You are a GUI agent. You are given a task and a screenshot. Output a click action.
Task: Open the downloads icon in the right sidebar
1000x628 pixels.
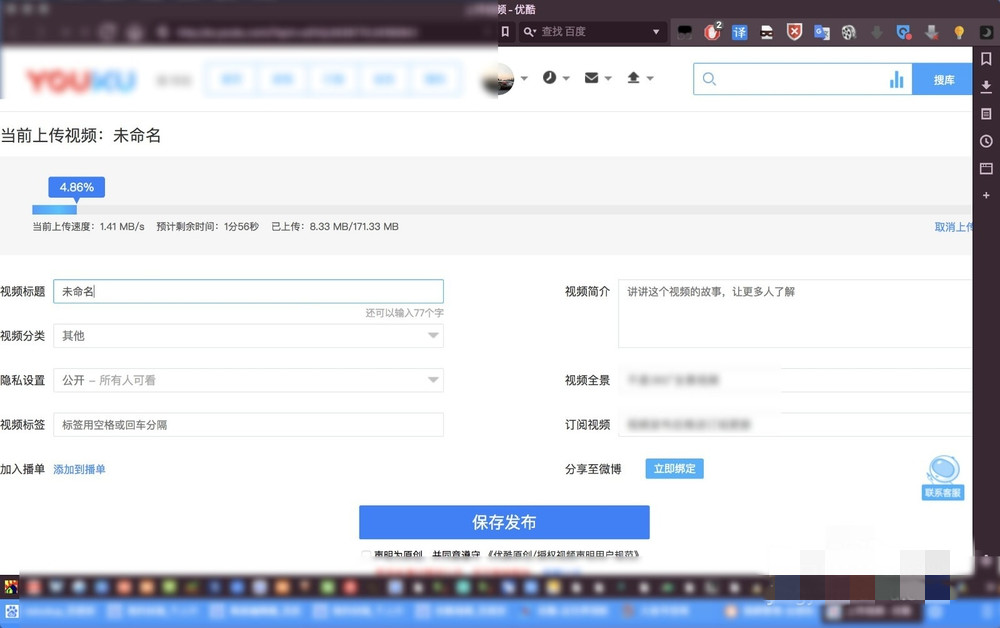pos(987,87)
